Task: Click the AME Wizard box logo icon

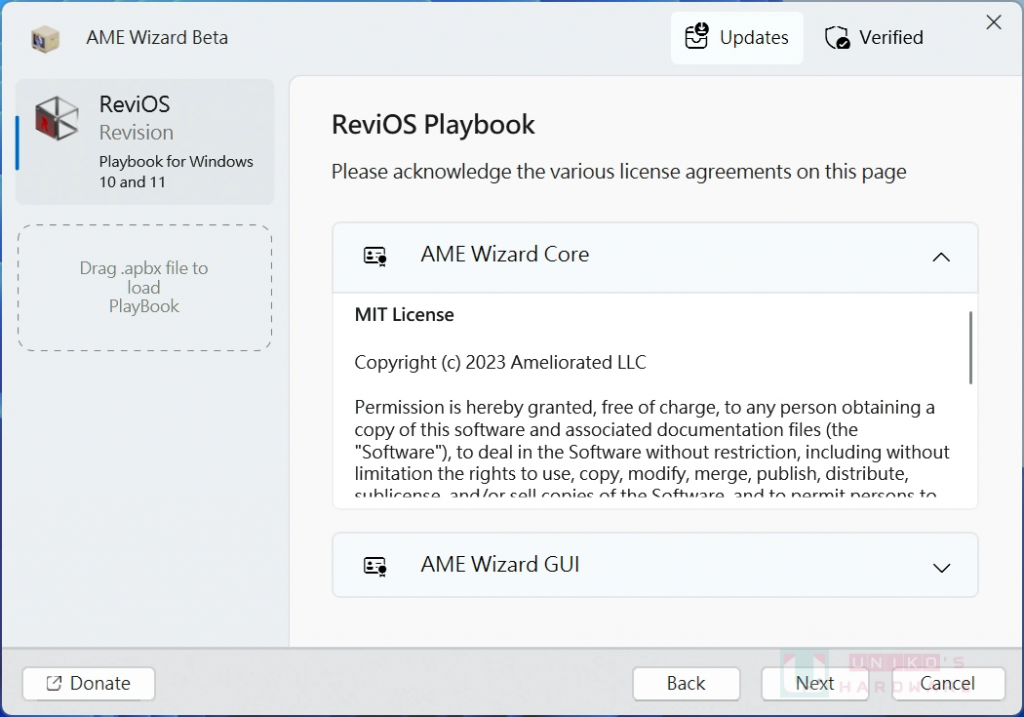Action: pos(45,39)
